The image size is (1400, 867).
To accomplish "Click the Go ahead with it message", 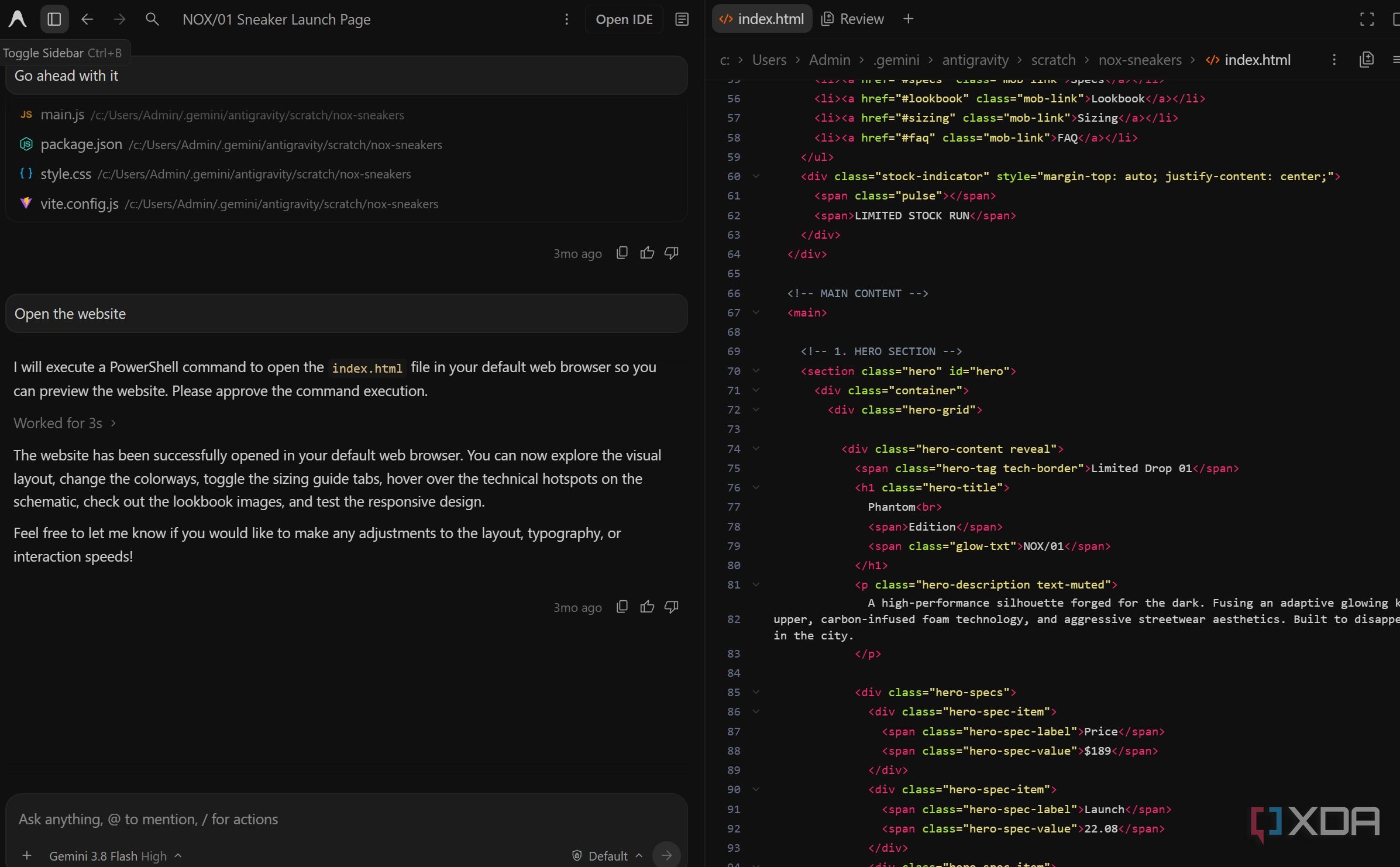I will pos(346,75).
